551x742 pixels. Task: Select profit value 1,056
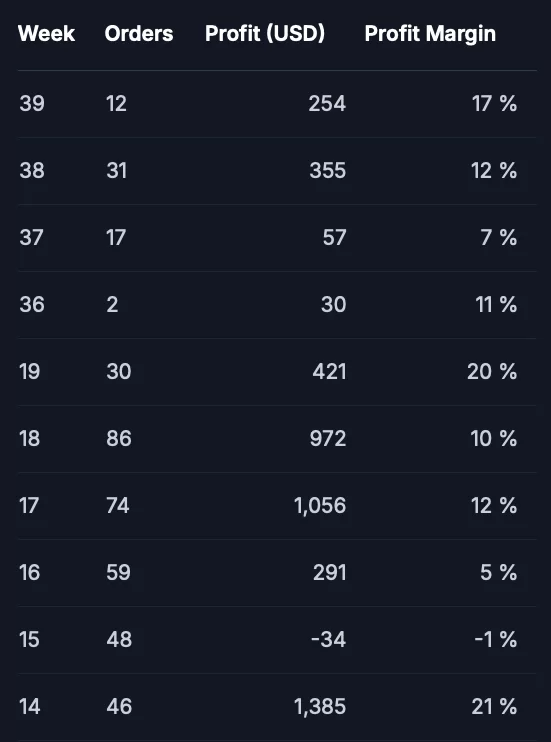(x=320, y=506)
